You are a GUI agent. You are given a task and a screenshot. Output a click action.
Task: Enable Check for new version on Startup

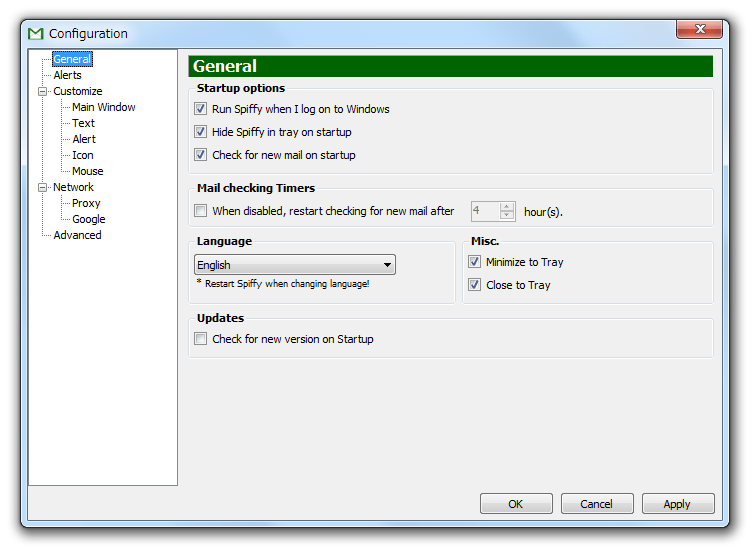[x=200, y=339]
